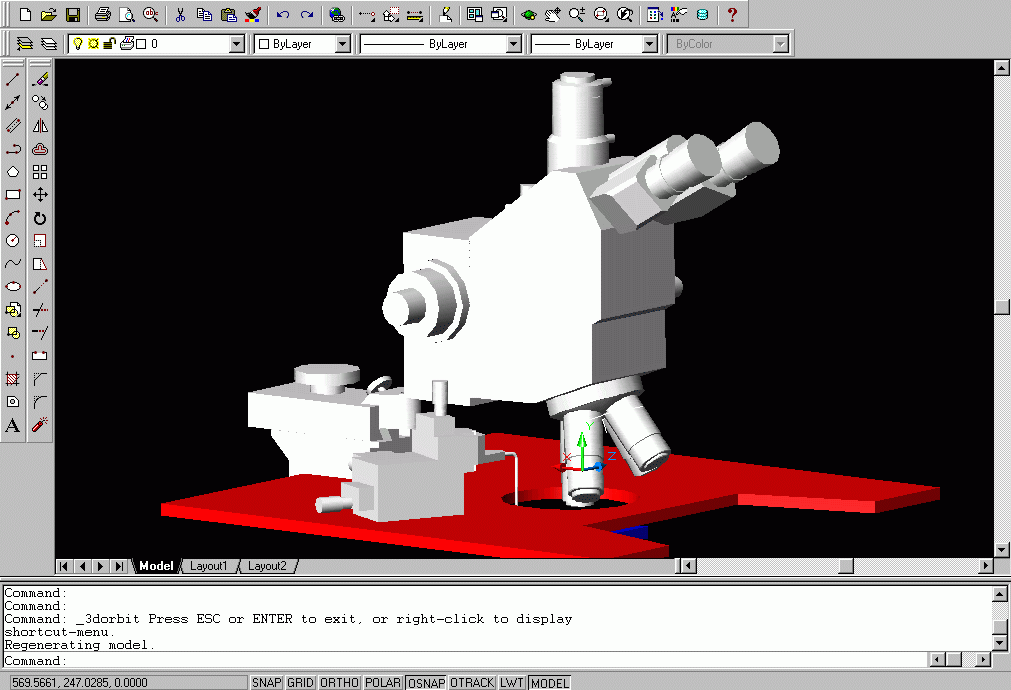The image size is (1011, 690).
Task: Select the Erase modify tool
Action: pos(40,80)
